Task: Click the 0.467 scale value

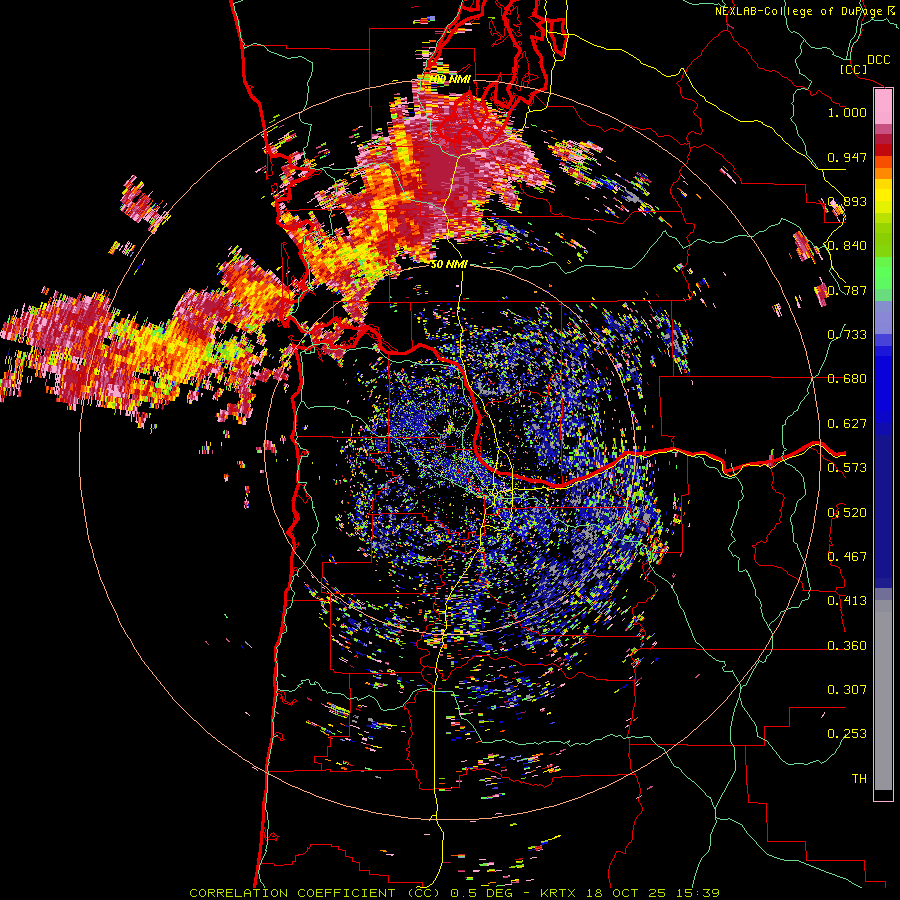Action: [847, 557]
